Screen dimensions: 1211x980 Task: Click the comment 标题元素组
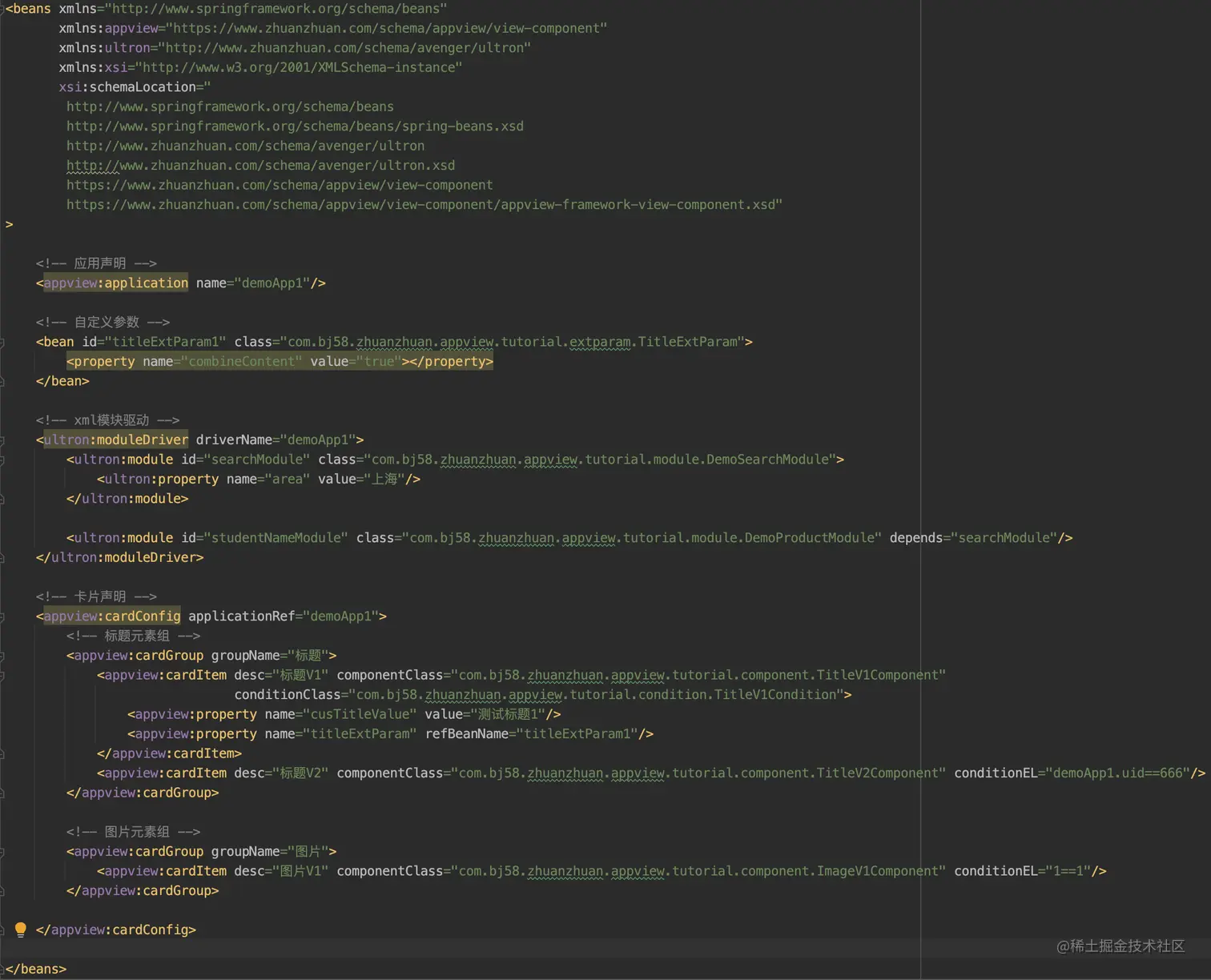[134, 636]
